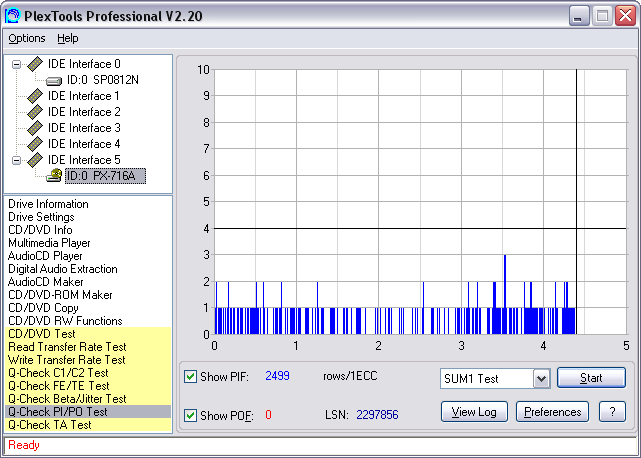Open Drive Settings
Image resolution: width=641 pixels, height=458 pixels.
41,217
